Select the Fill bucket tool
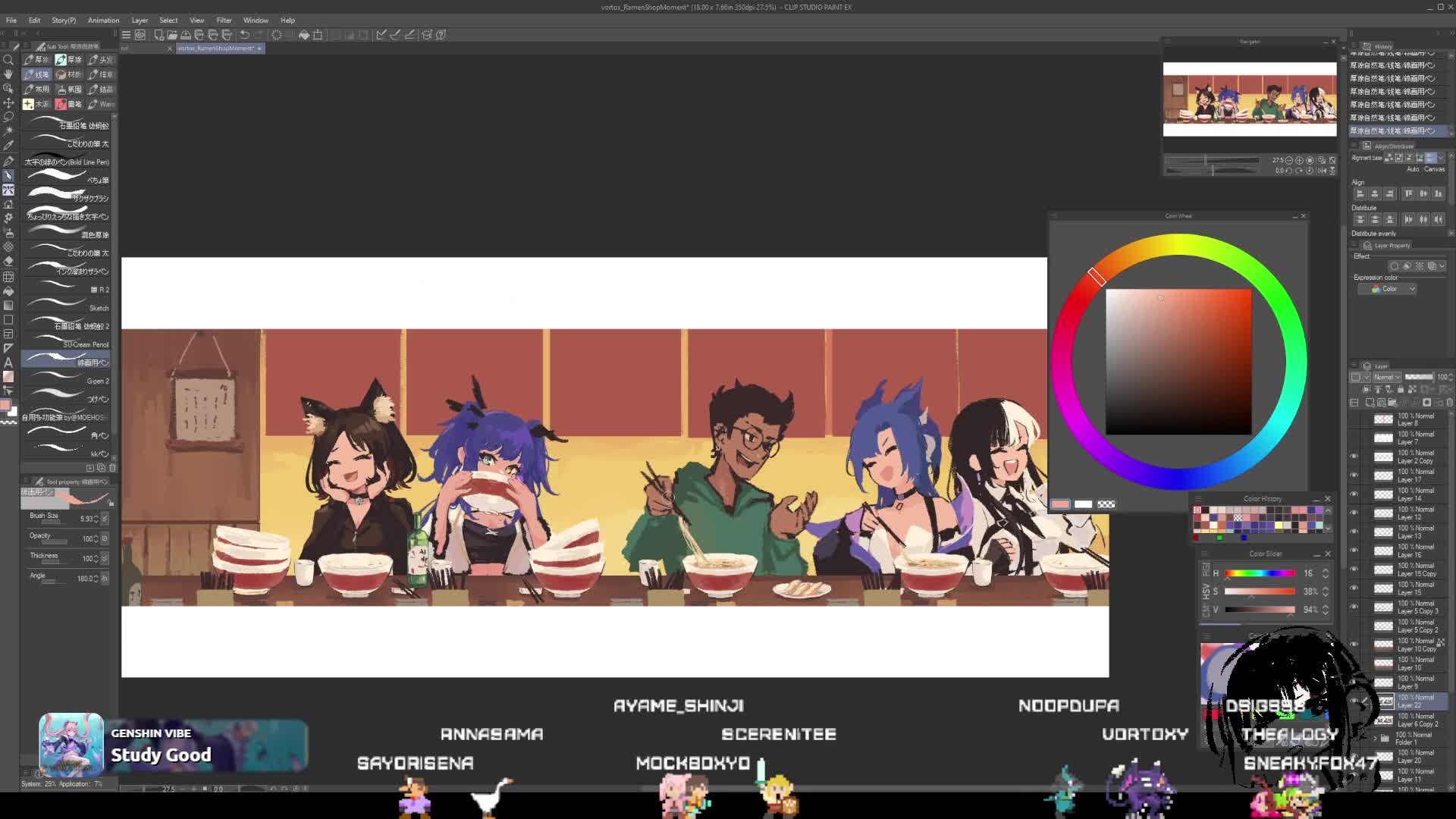1456x819 pixels. (8, 291)
